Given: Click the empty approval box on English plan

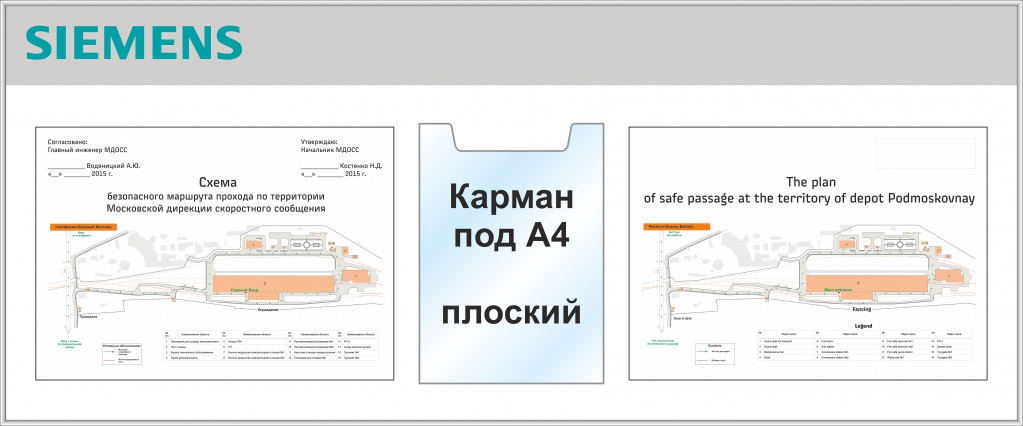Looking at the screenshot, I should point(926,153).
